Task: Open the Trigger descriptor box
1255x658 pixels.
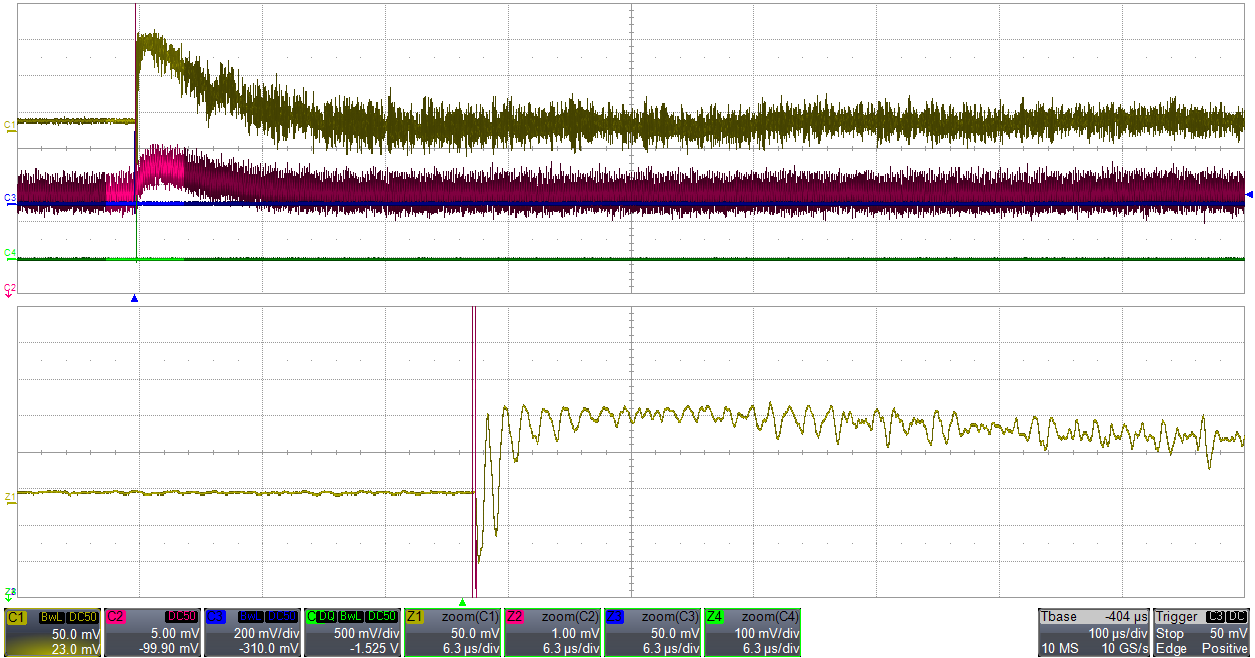Action: (1202, 632)
